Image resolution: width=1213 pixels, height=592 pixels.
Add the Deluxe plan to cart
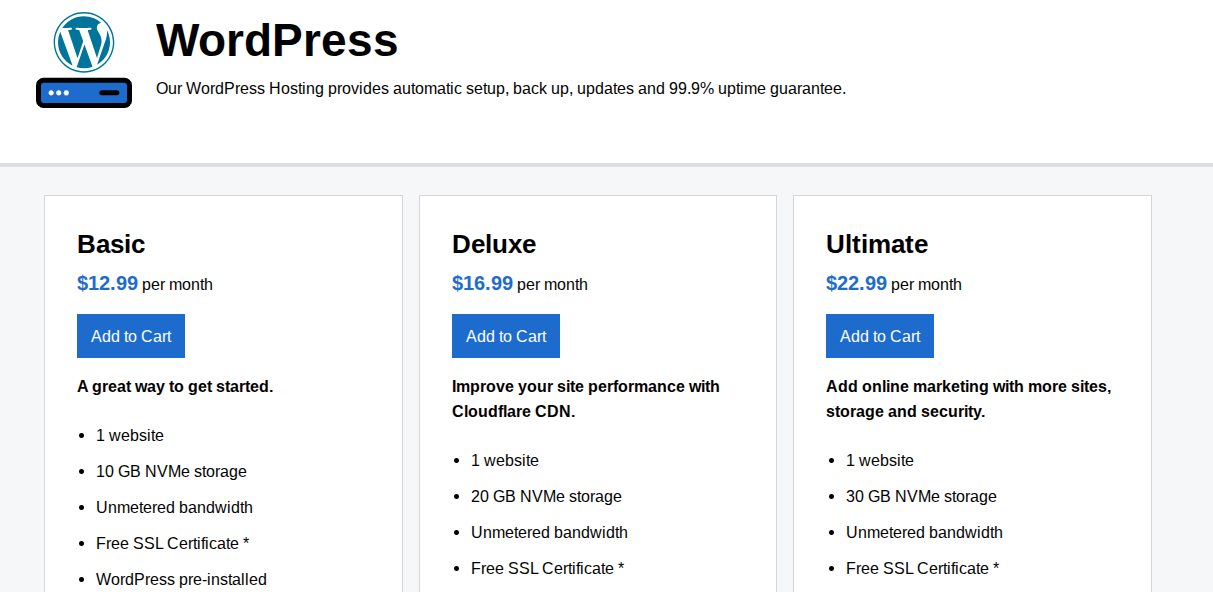coord(506,336)
